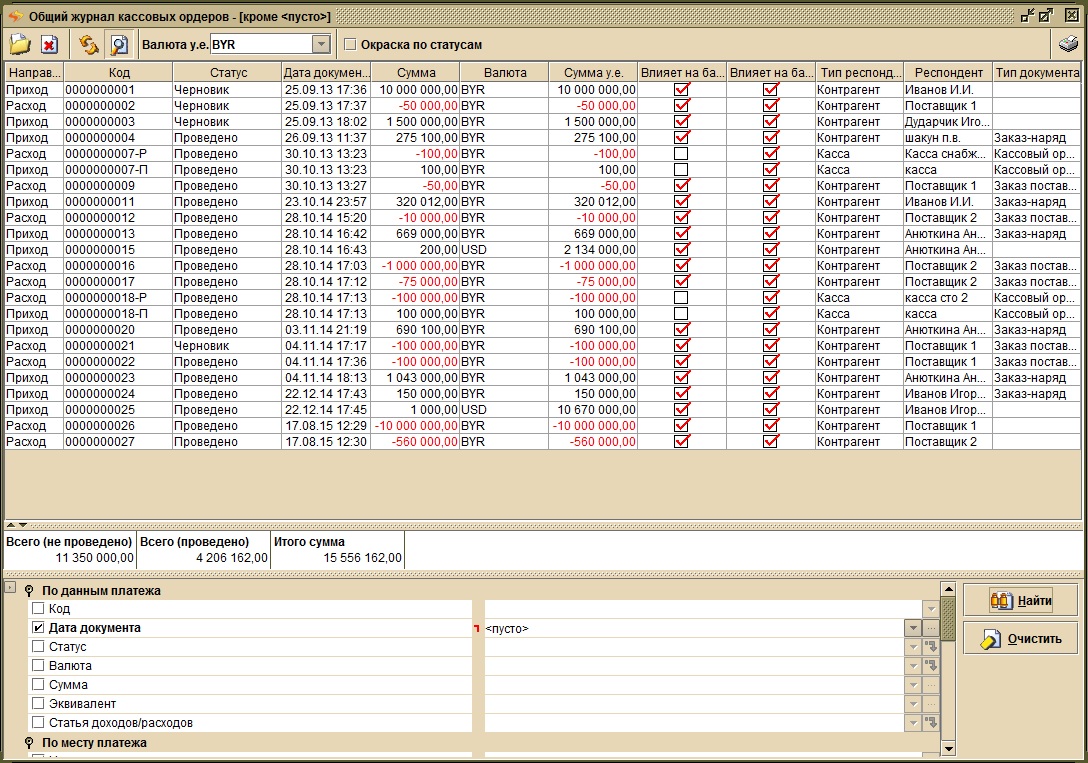Enable Окраска по статусам checkbox

[350, 44]
